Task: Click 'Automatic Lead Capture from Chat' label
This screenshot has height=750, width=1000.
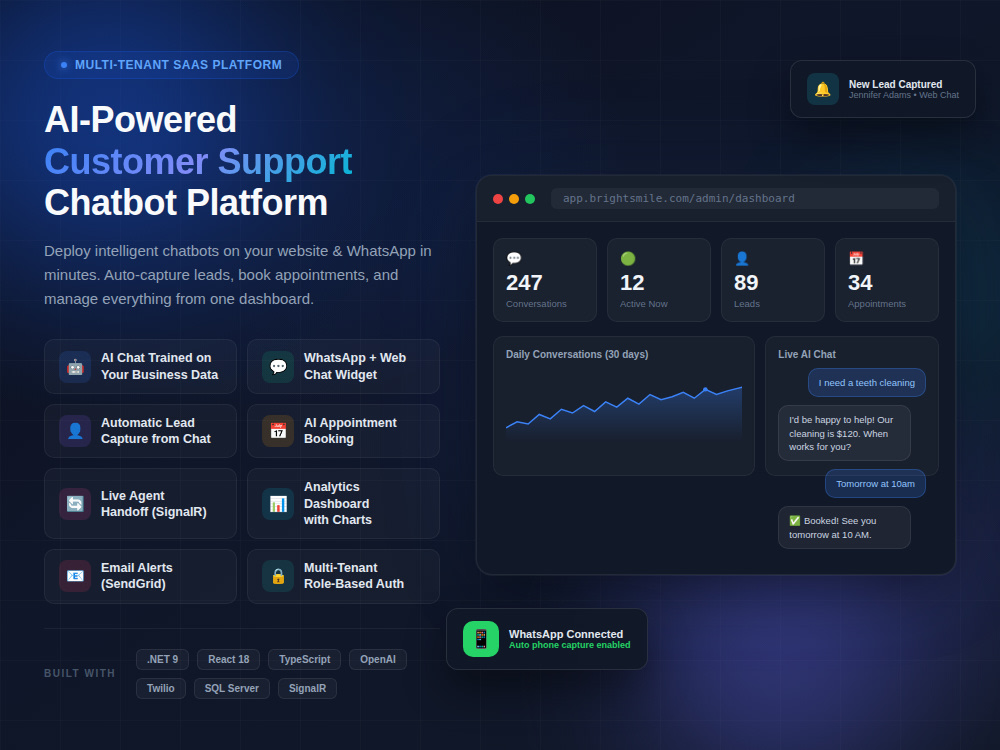Action: (156, 430)
